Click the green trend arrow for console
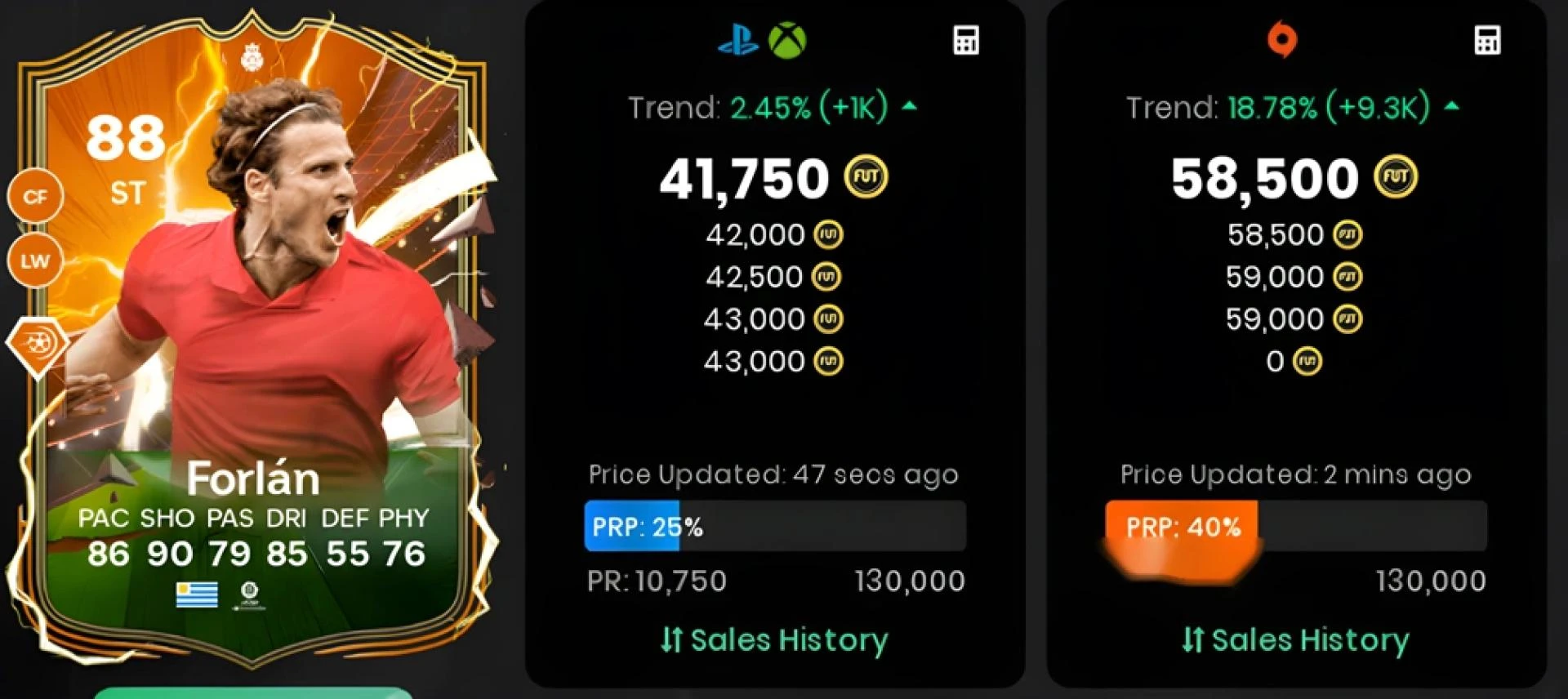This screenshot has width=1568, height=699. click(910, 106)
